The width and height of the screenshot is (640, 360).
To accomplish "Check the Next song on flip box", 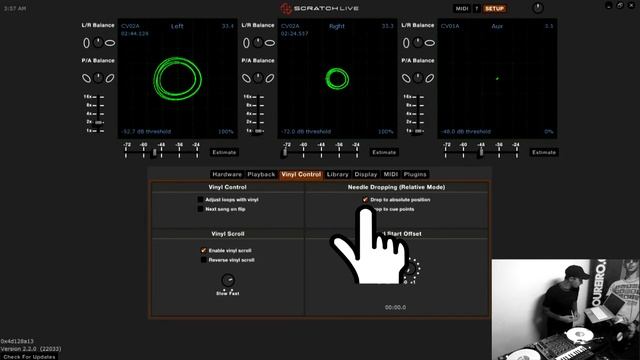I will pyautogui.click(x=200, y=209).
